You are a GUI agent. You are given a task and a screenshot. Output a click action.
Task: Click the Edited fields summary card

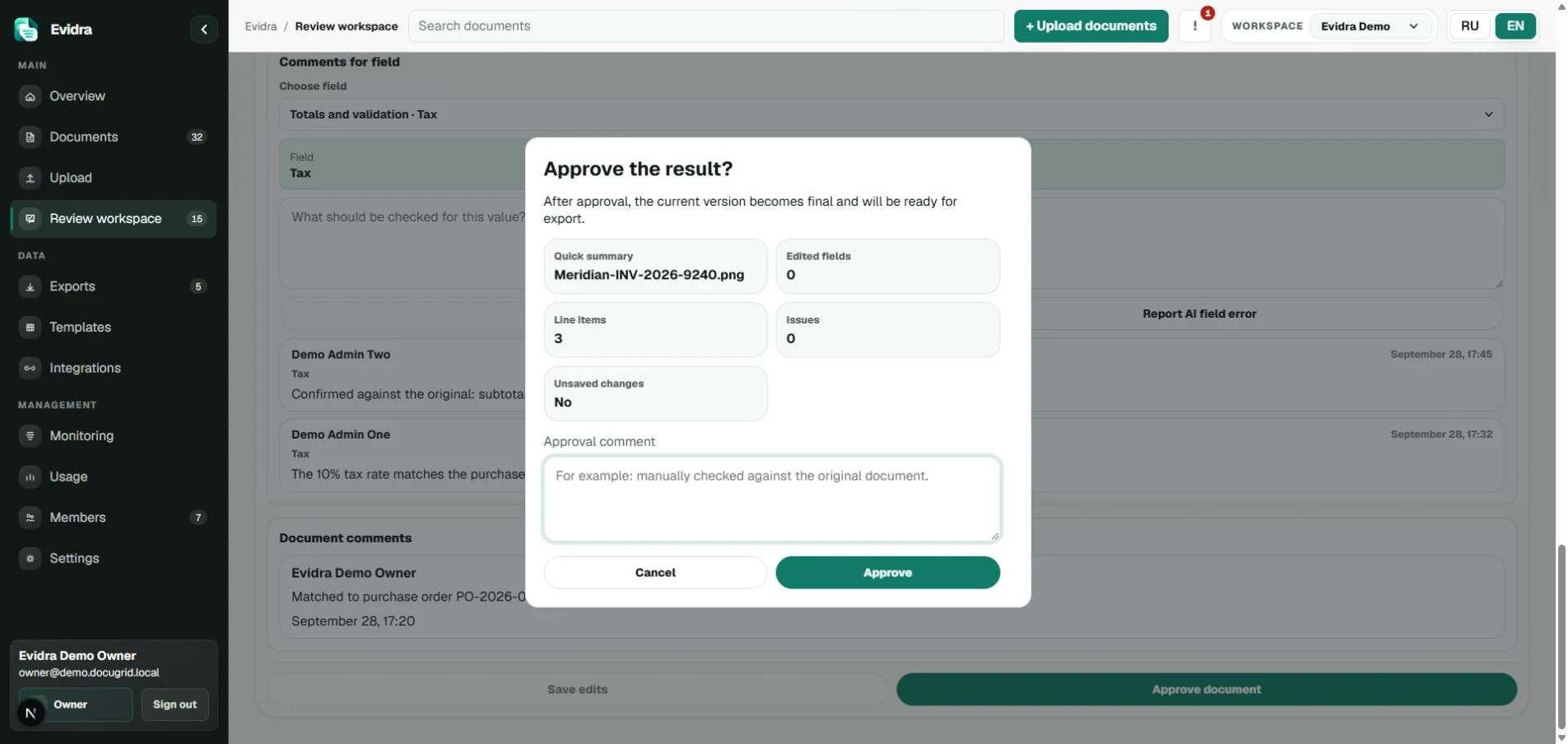click(x=887, y=266)
